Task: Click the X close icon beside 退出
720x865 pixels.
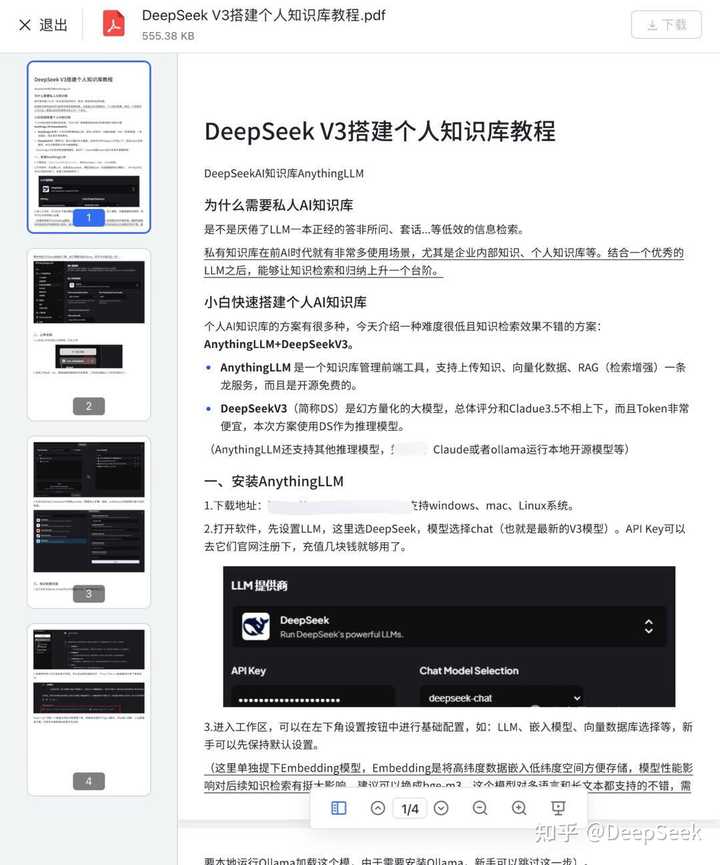Action: pos(25,25)
